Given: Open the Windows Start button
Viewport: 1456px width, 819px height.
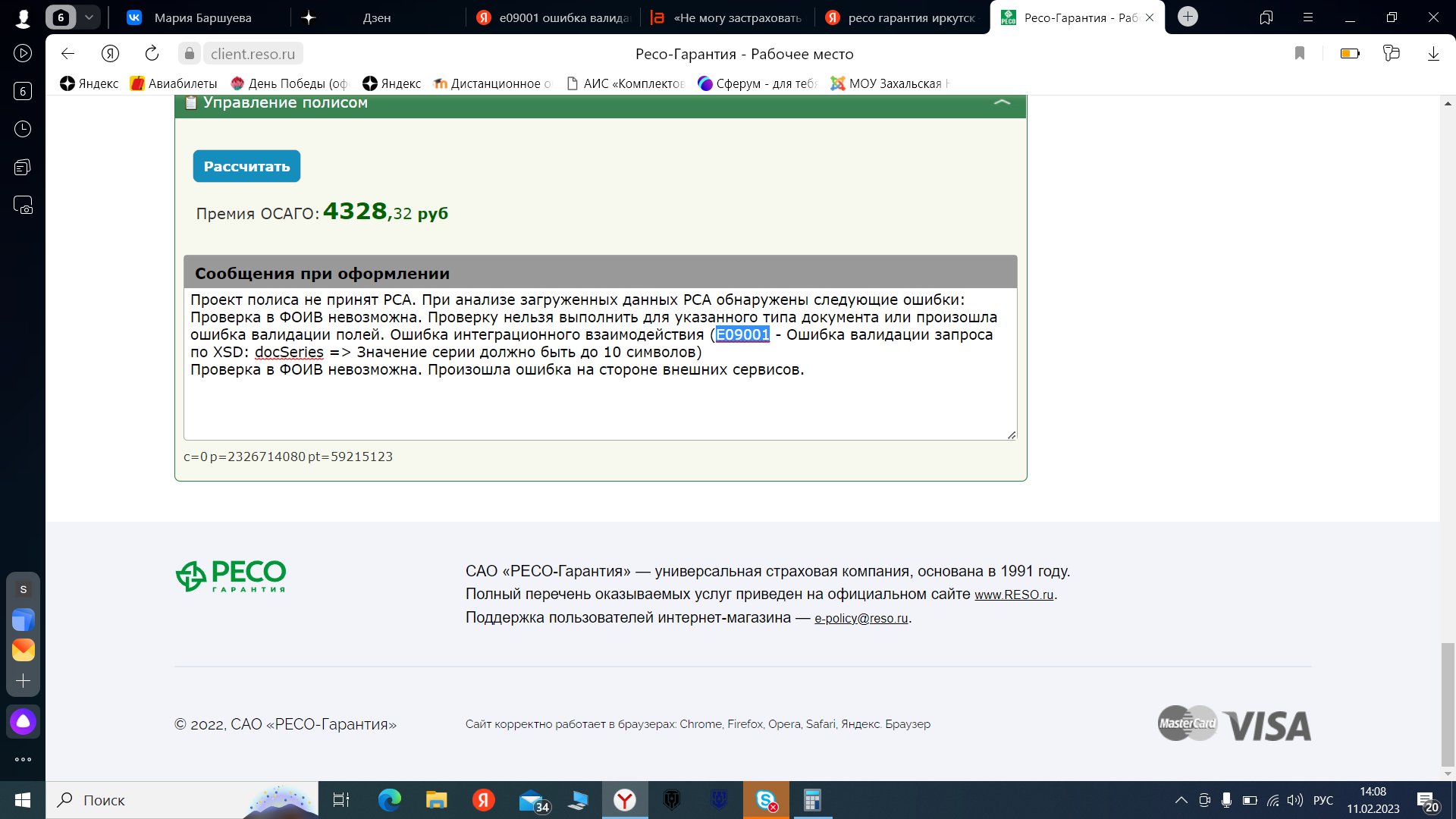Looking at the screenshot, I should coord(23,800).
